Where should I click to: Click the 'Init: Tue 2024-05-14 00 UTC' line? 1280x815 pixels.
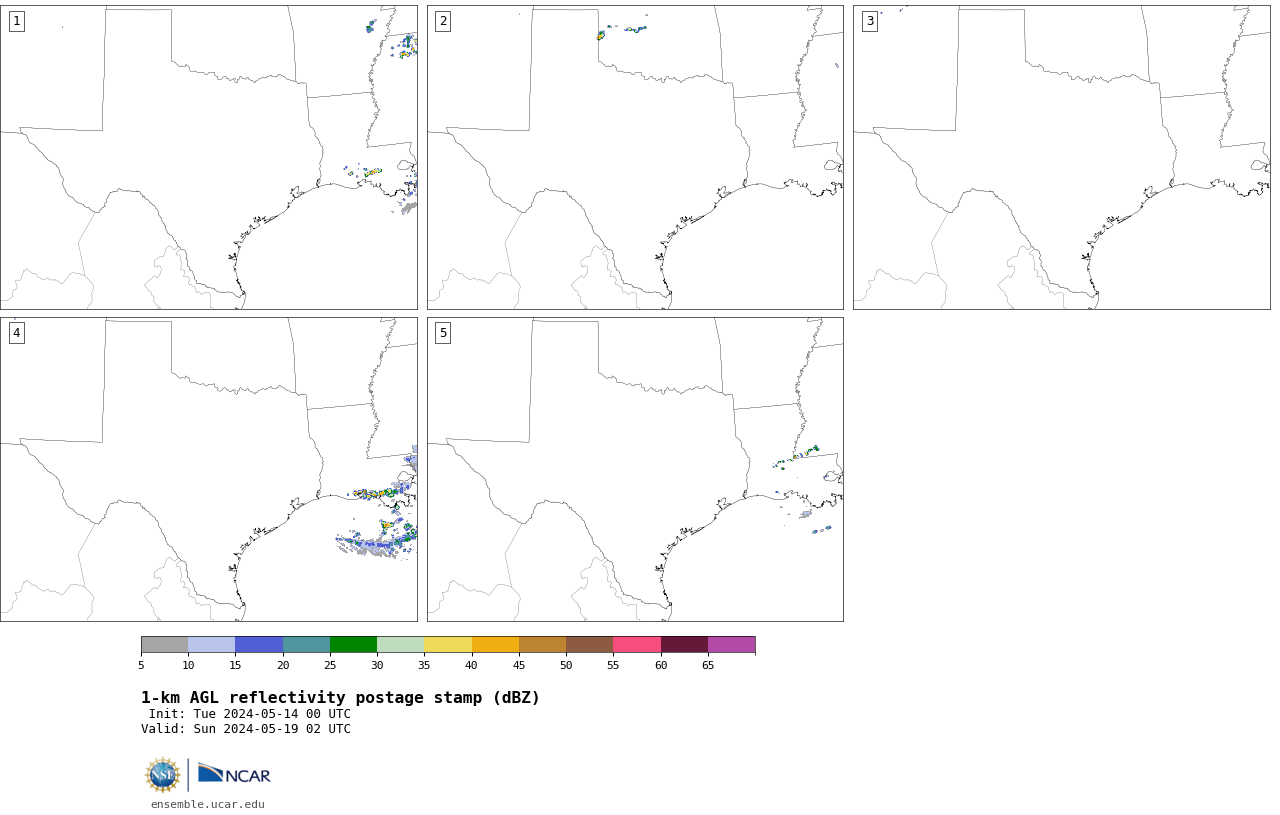click(250, 714)
